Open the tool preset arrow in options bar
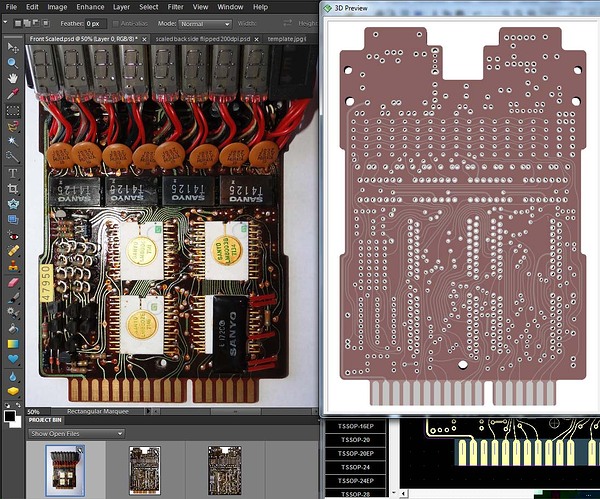600x499 pixels. coord(5,23)
